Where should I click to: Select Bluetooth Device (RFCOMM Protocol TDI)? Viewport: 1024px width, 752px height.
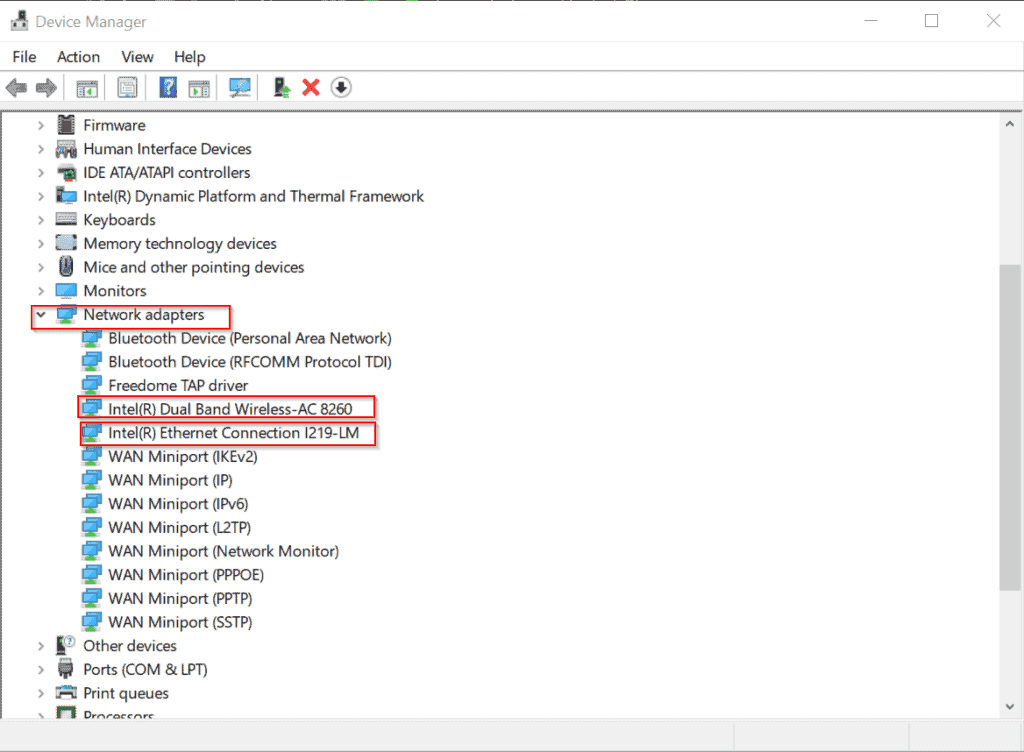point(249,362)
